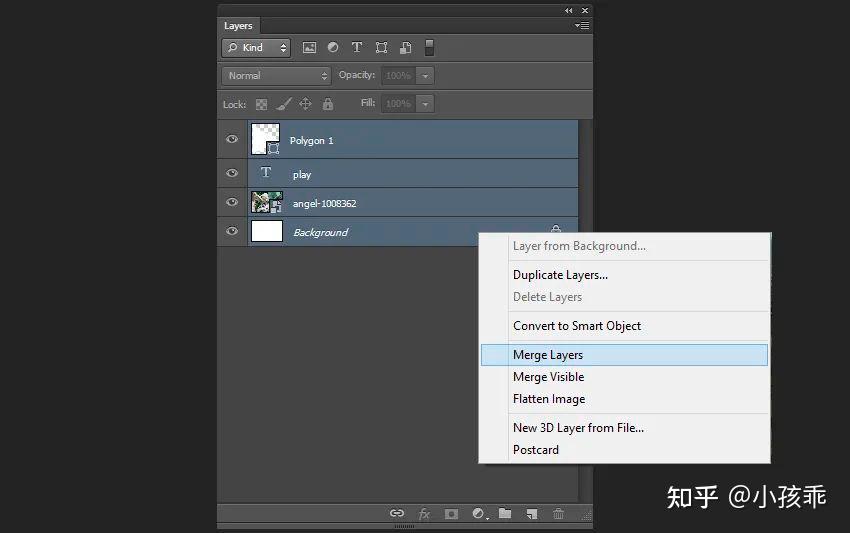Click the play layer type icon
The height and width of the screenshot is (533, 850).
point(266,172)
